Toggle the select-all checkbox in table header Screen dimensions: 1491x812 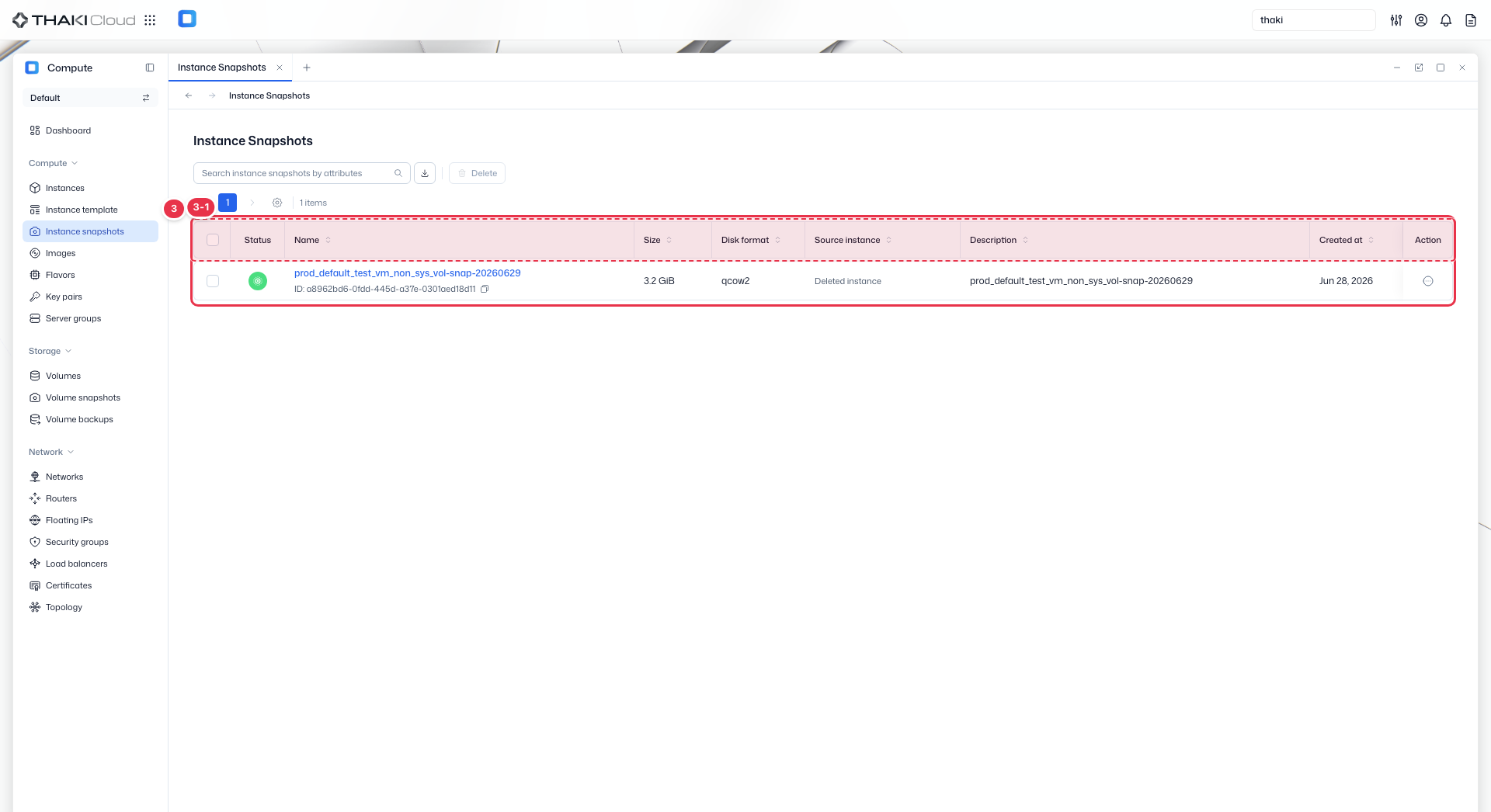pyautogui.click(x=213, y=240)
